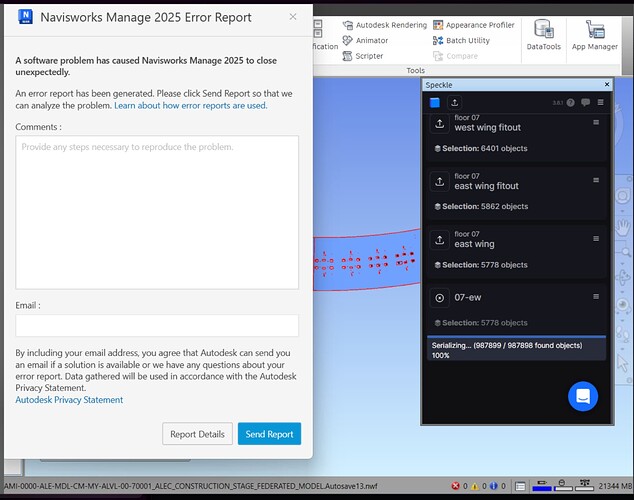Open the Scripter tool
This screenshot has width=634, height=500.
click(x=363, y=56)
